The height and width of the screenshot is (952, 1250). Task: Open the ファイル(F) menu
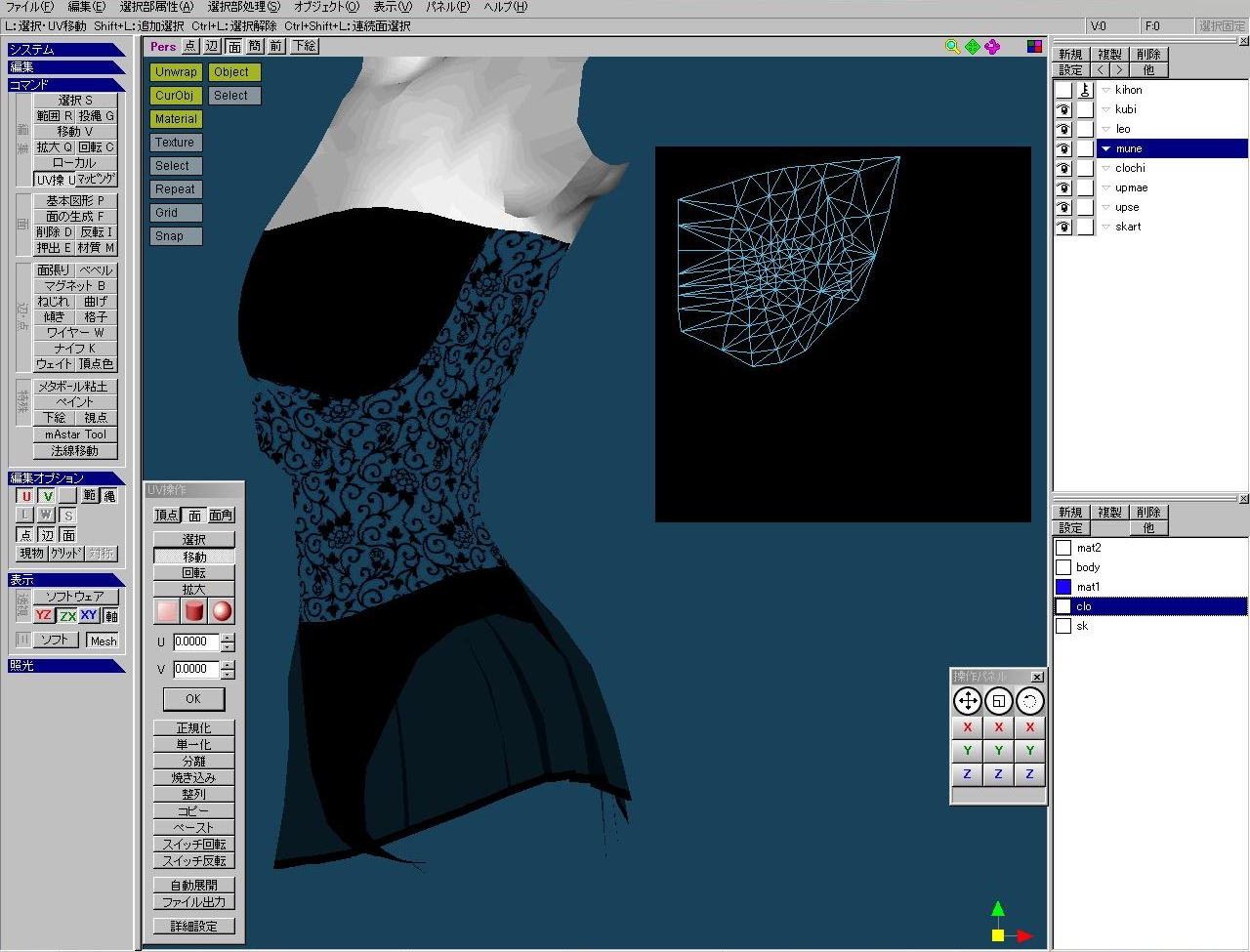pos(29,7)
